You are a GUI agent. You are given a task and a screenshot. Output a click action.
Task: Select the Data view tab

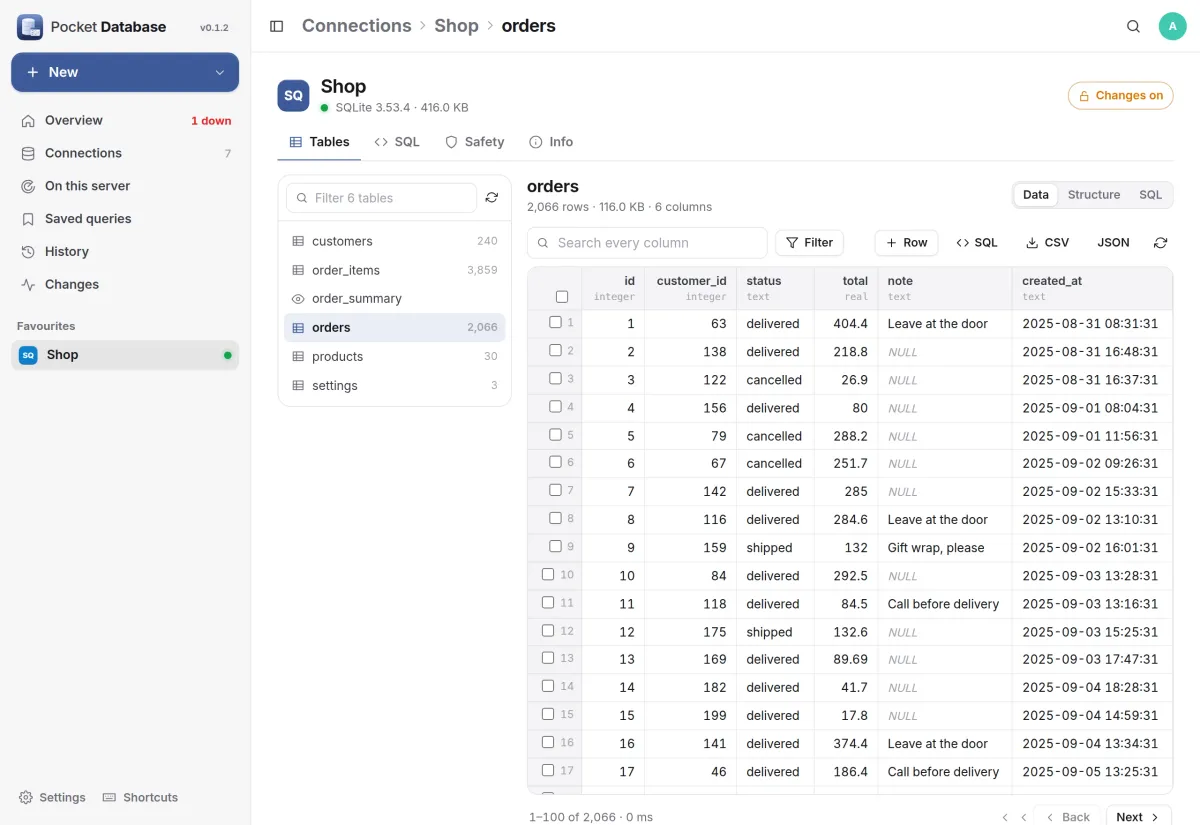pyautogui.click(x=1036, y=195)
